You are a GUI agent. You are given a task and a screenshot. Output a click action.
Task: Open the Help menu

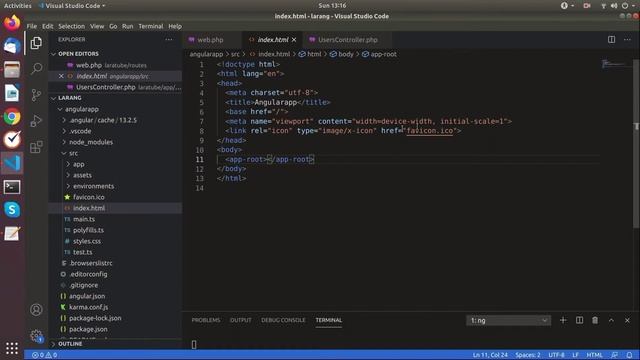pyautogui.click(x=175, y=26)
